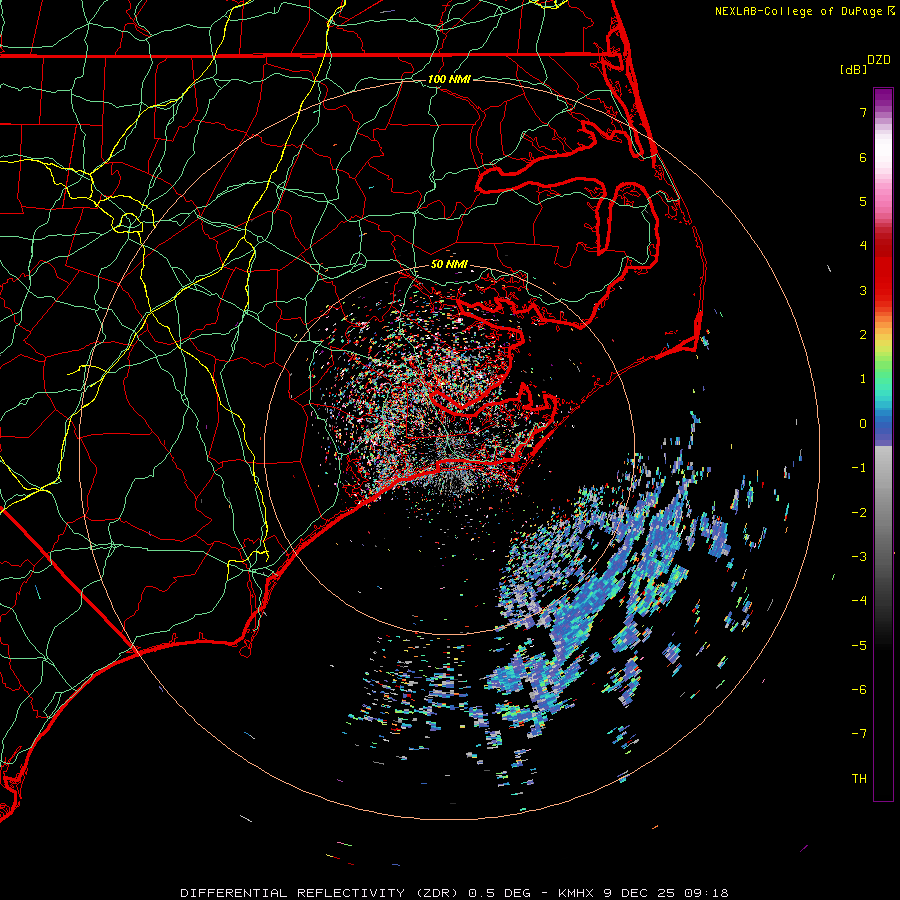This screenshot has height=900, width=900.
Task: Click the purple top of the color bar
Action: coord(883,96)
